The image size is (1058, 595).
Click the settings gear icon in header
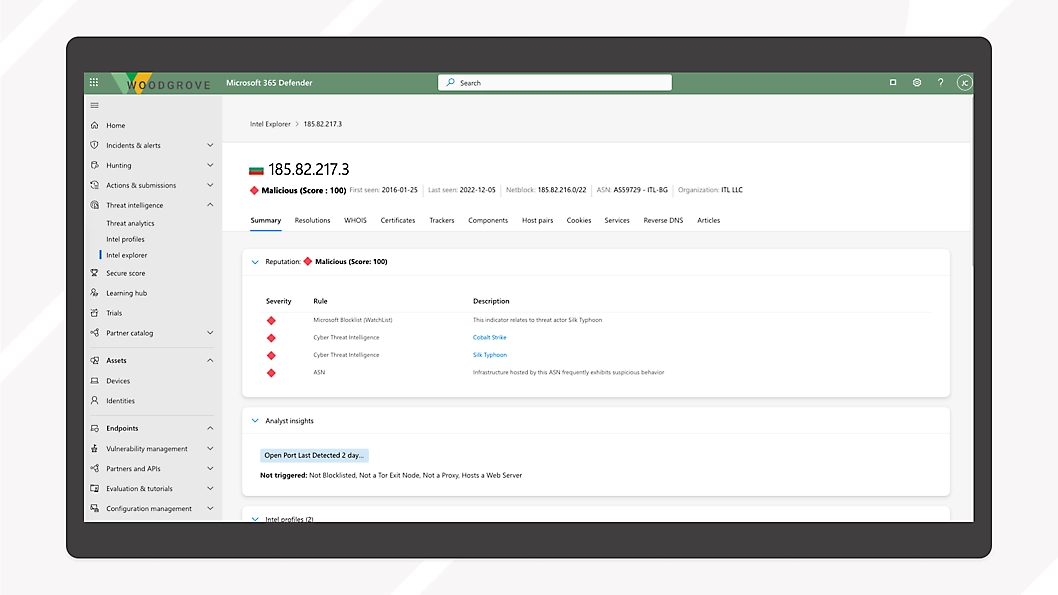[x=916, y=83]
